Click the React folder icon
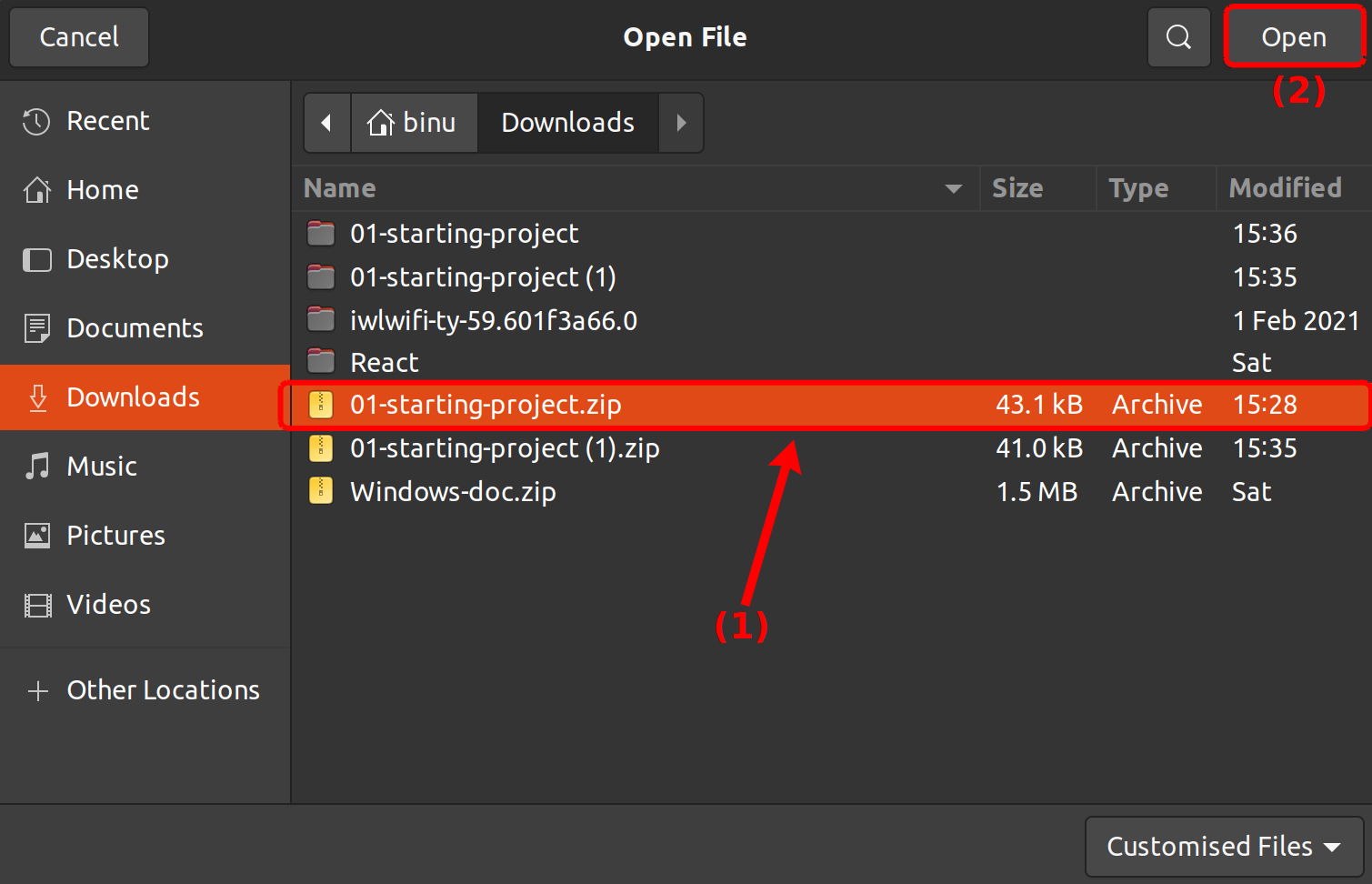Screen dimensions: 1372x884 pos(321,362)
